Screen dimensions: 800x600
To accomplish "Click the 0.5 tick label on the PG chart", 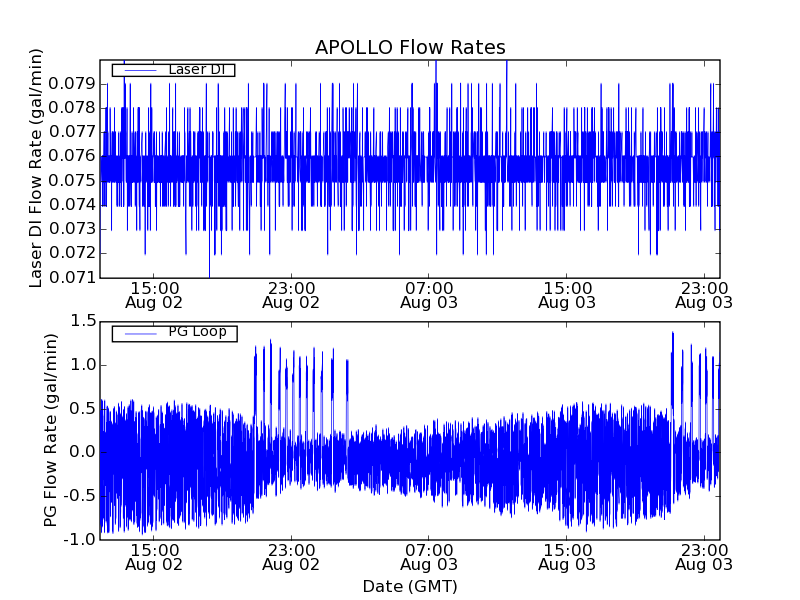I will (x=83, y=409).
